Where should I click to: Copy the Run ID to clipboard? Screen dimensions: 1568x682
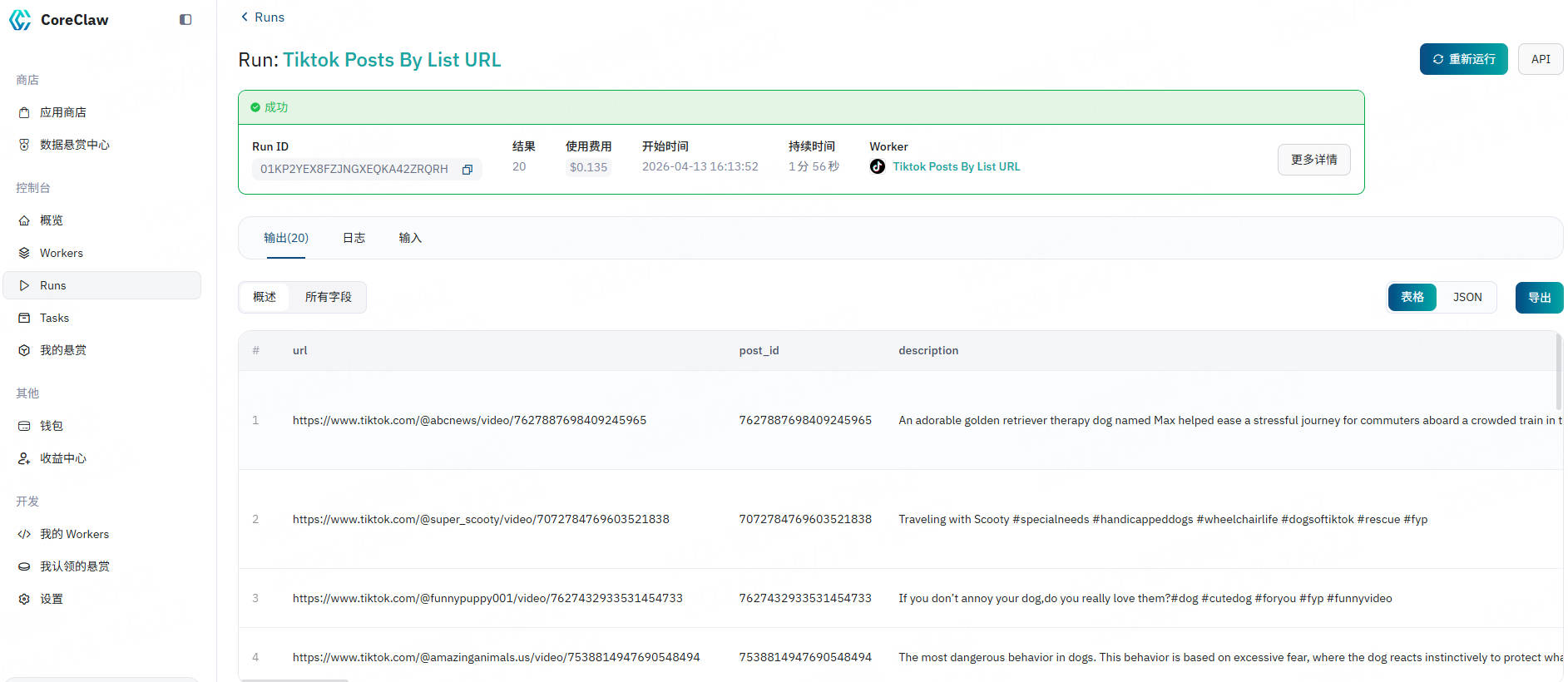pyautogui.click(x=467, y=170)
